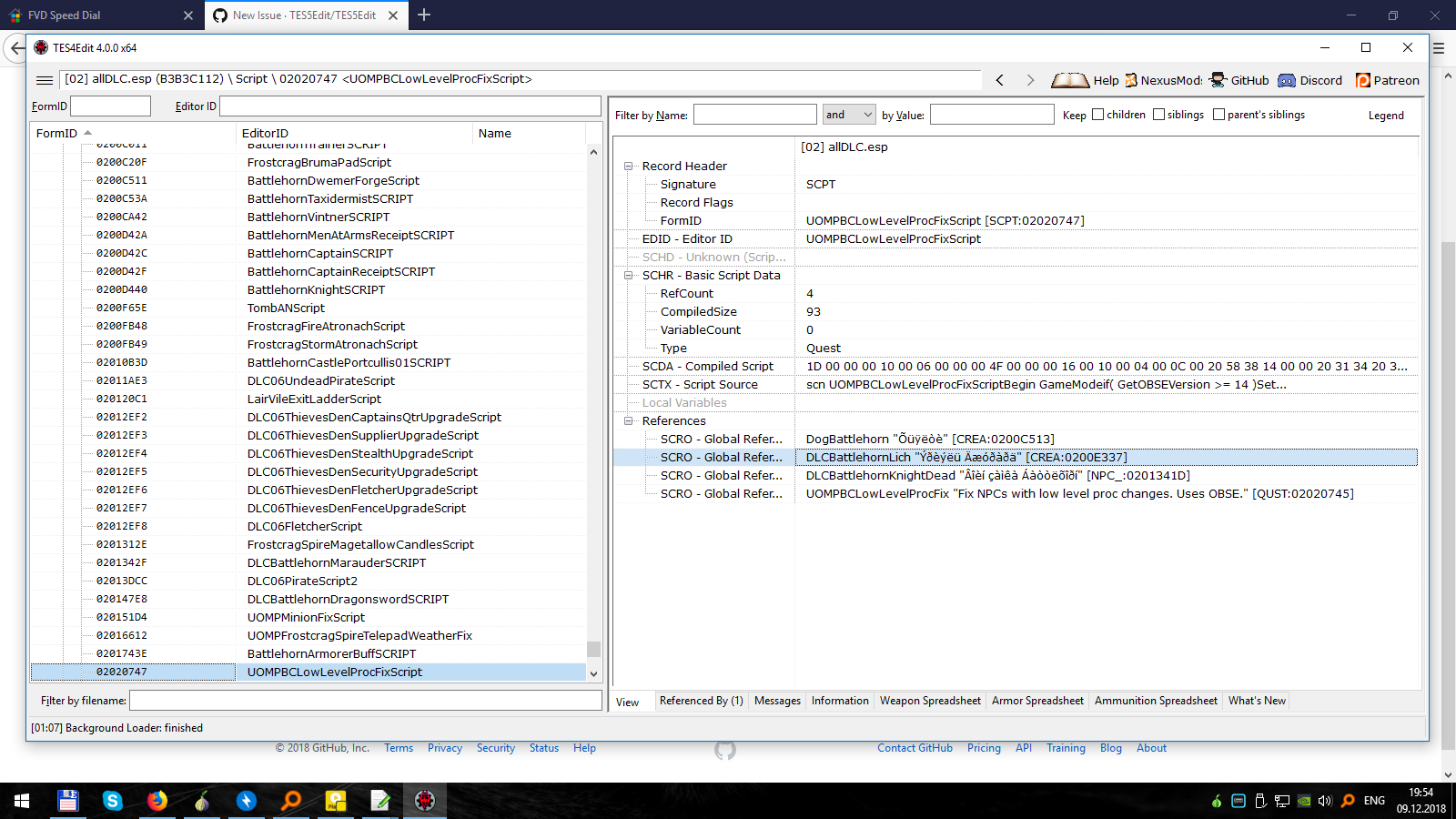The height and width of the screenshot is (819, 1456).
Task: Click inside the FormID input field
Action: coord(109,106)
